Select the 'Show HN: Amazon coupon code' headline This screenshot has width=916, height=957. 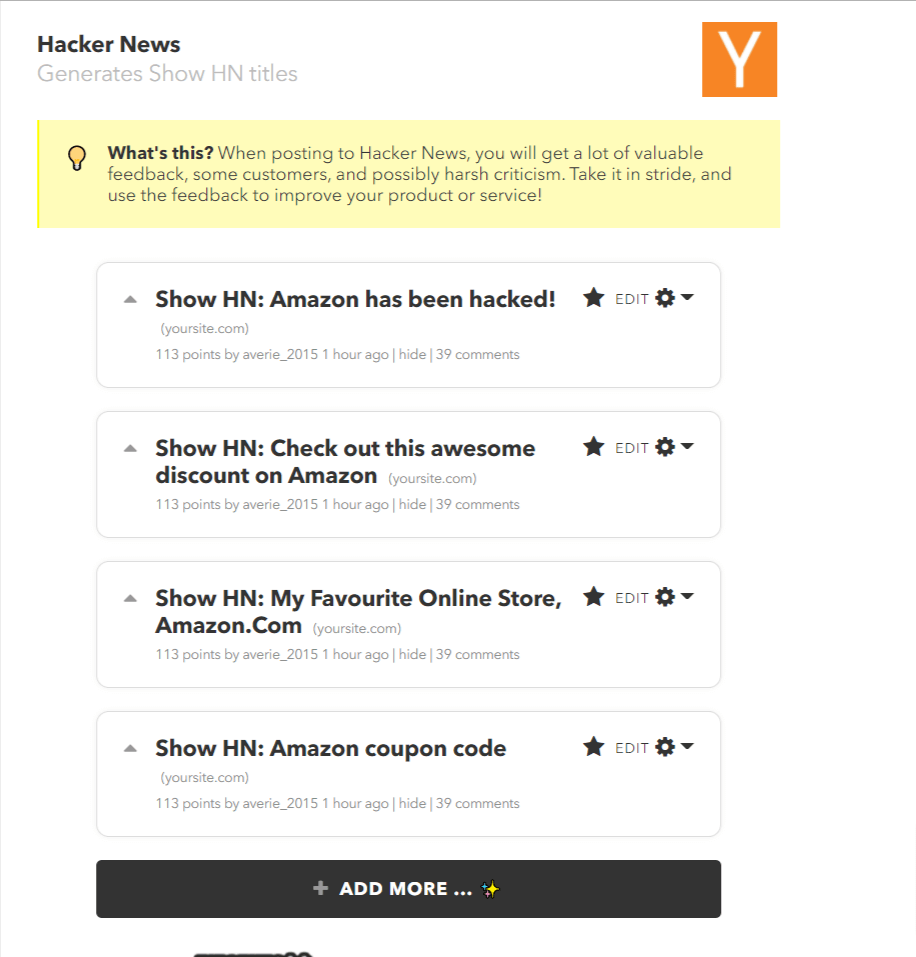(330, 748)
